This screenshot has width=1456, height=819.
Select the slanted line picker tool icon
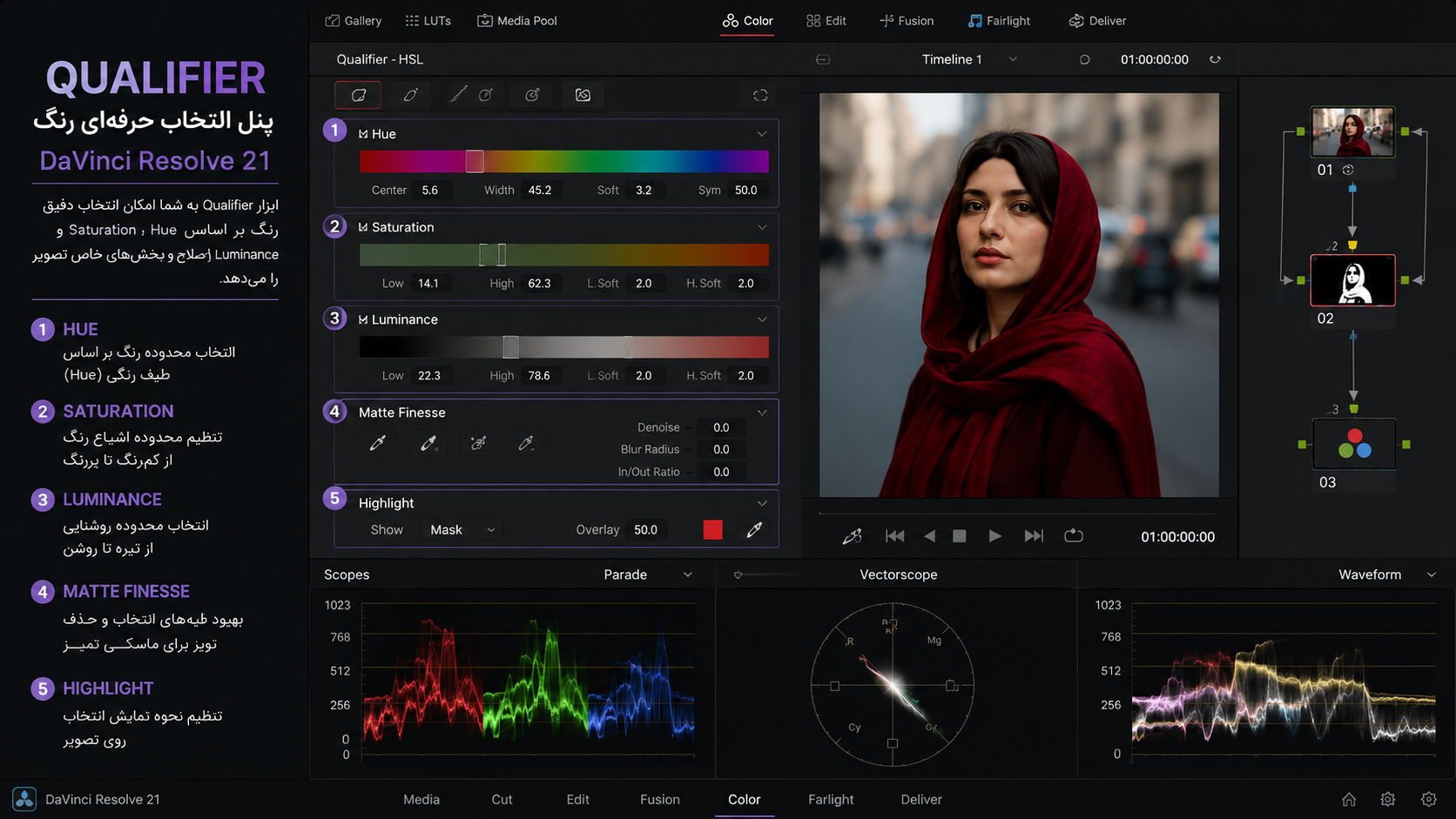[x=458, y=95]
